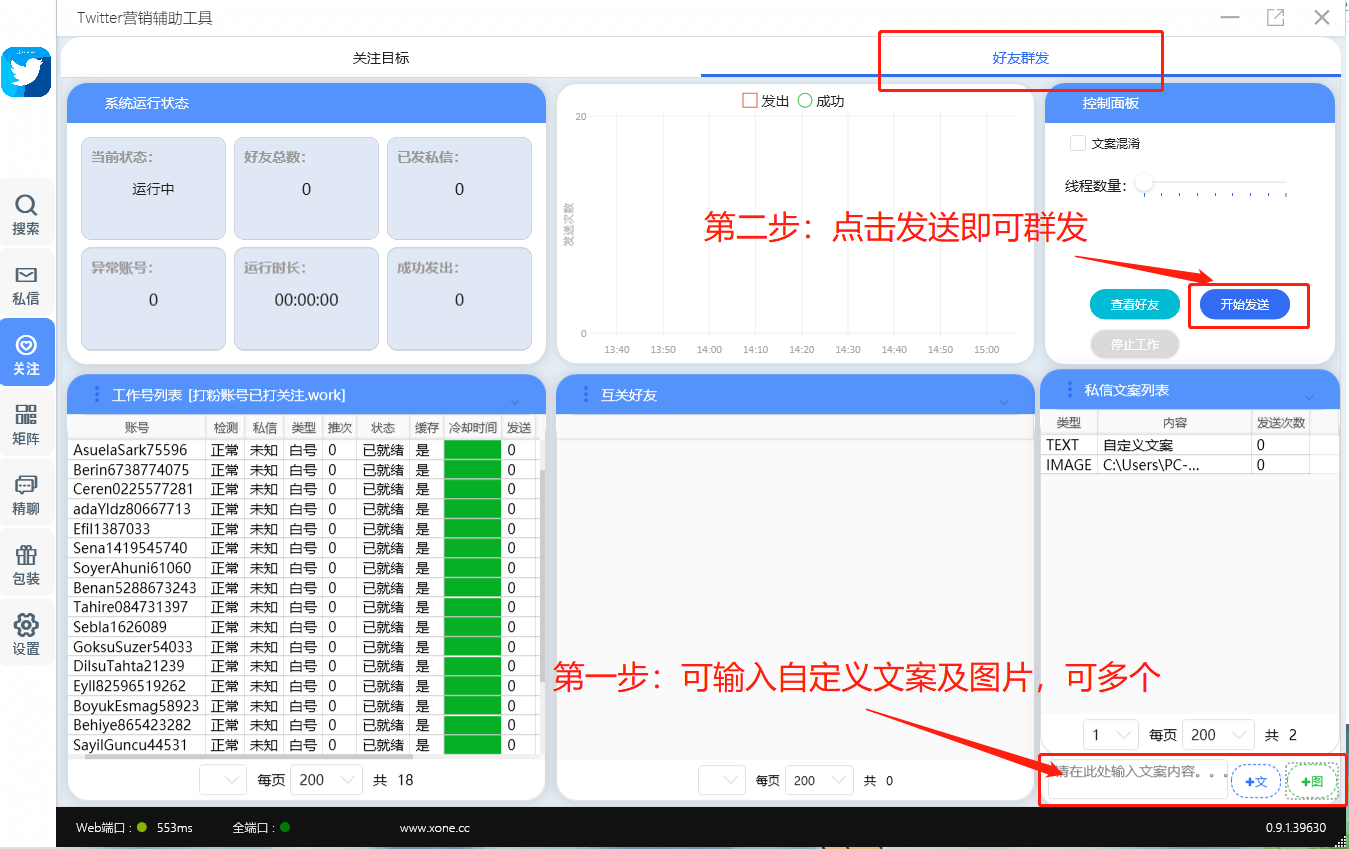Toggle the 发出 chart legend square
Screen dimensions: 1349x849
[750, 101]
